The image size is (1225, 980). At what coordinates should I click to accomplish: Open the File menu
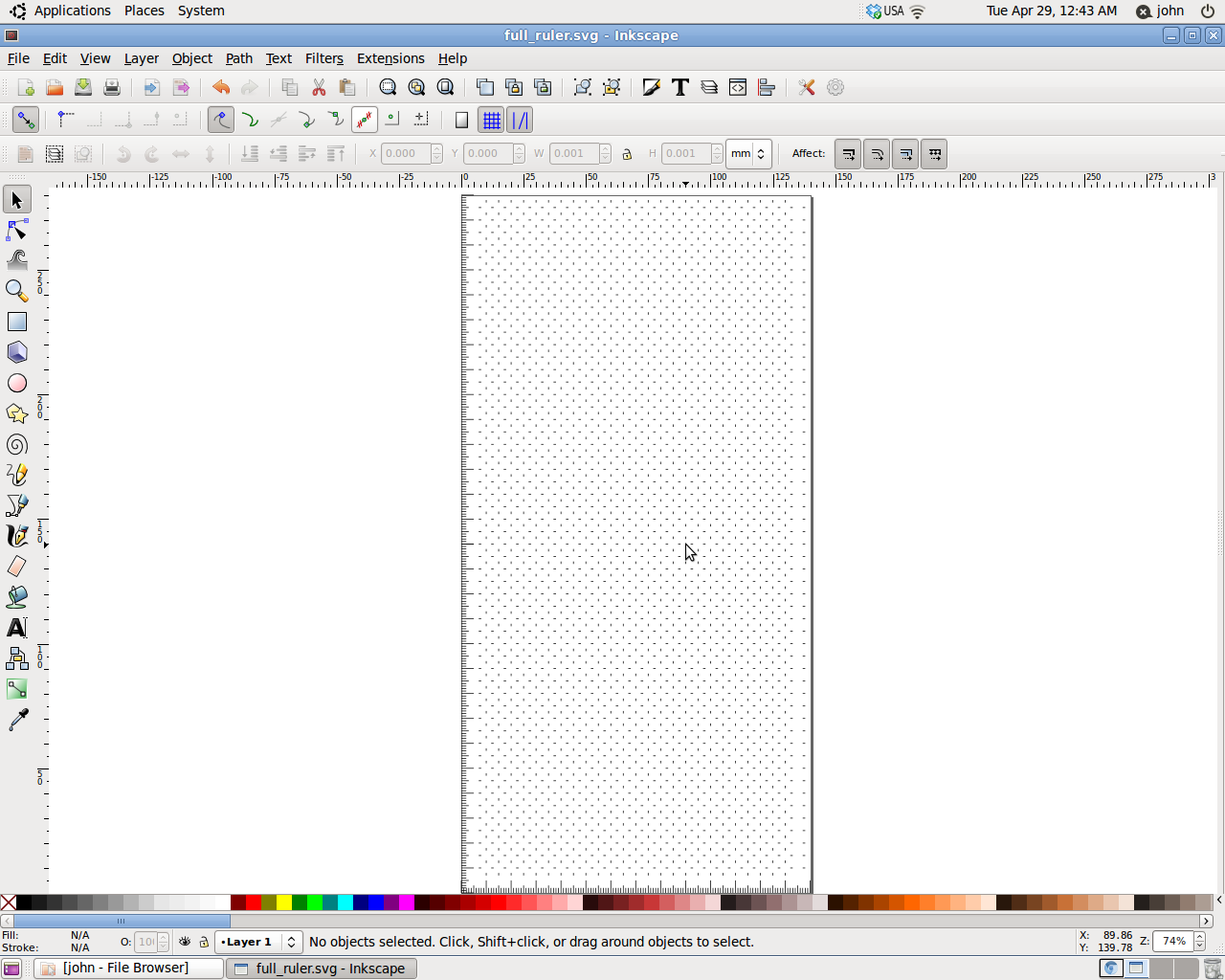pos(18,58)
